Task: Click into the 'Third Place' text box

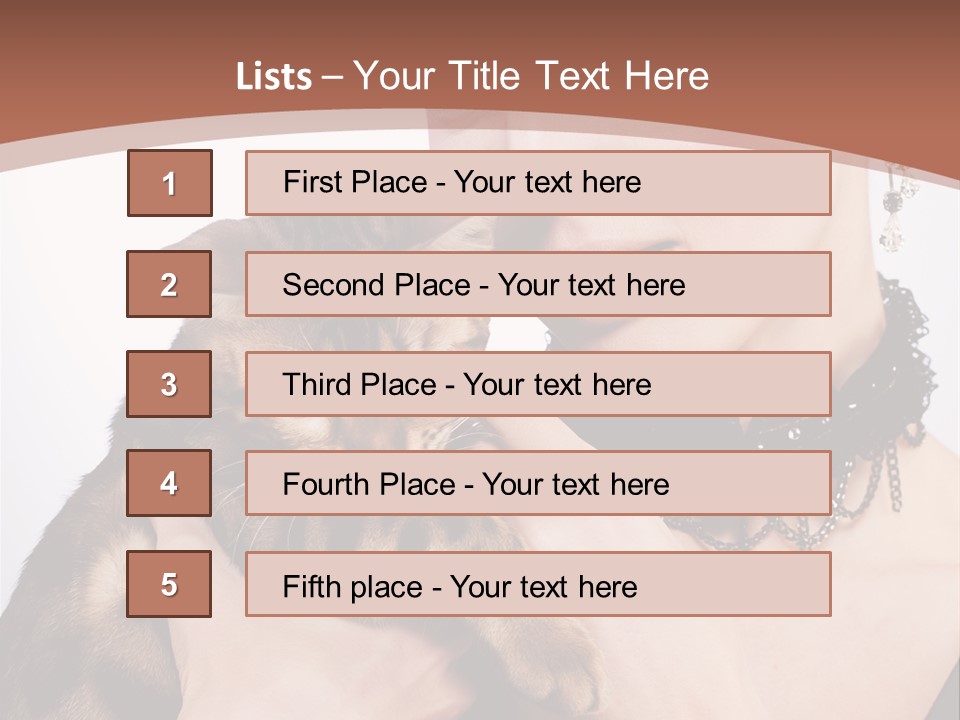Action: (x=538, y=384)
